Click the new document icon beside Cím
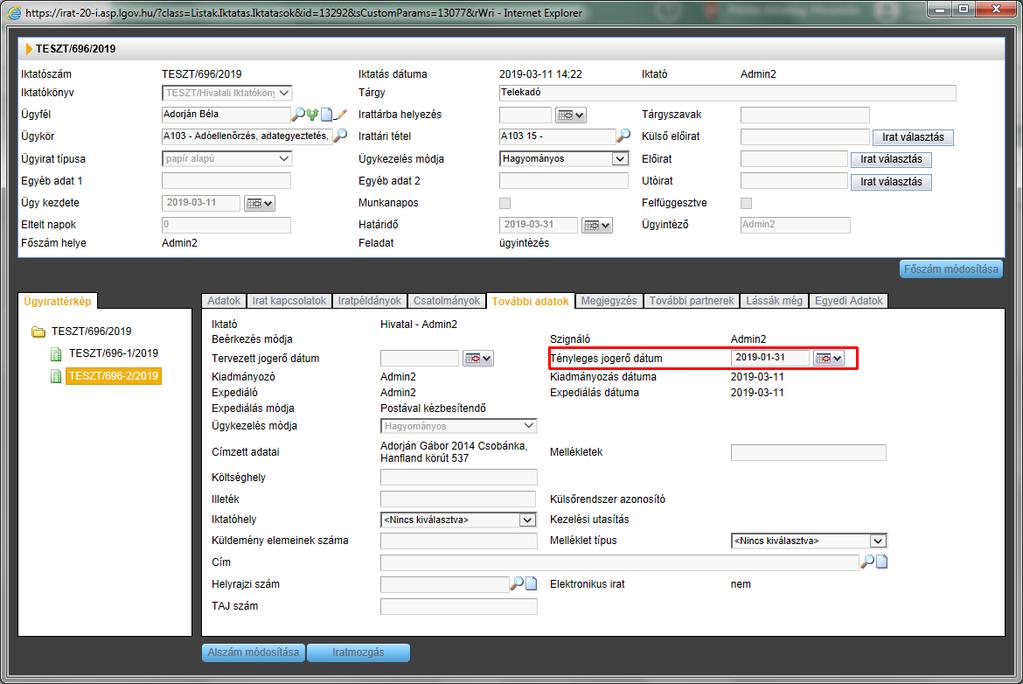The image size is (1023, 684). [x=881, y=562]
